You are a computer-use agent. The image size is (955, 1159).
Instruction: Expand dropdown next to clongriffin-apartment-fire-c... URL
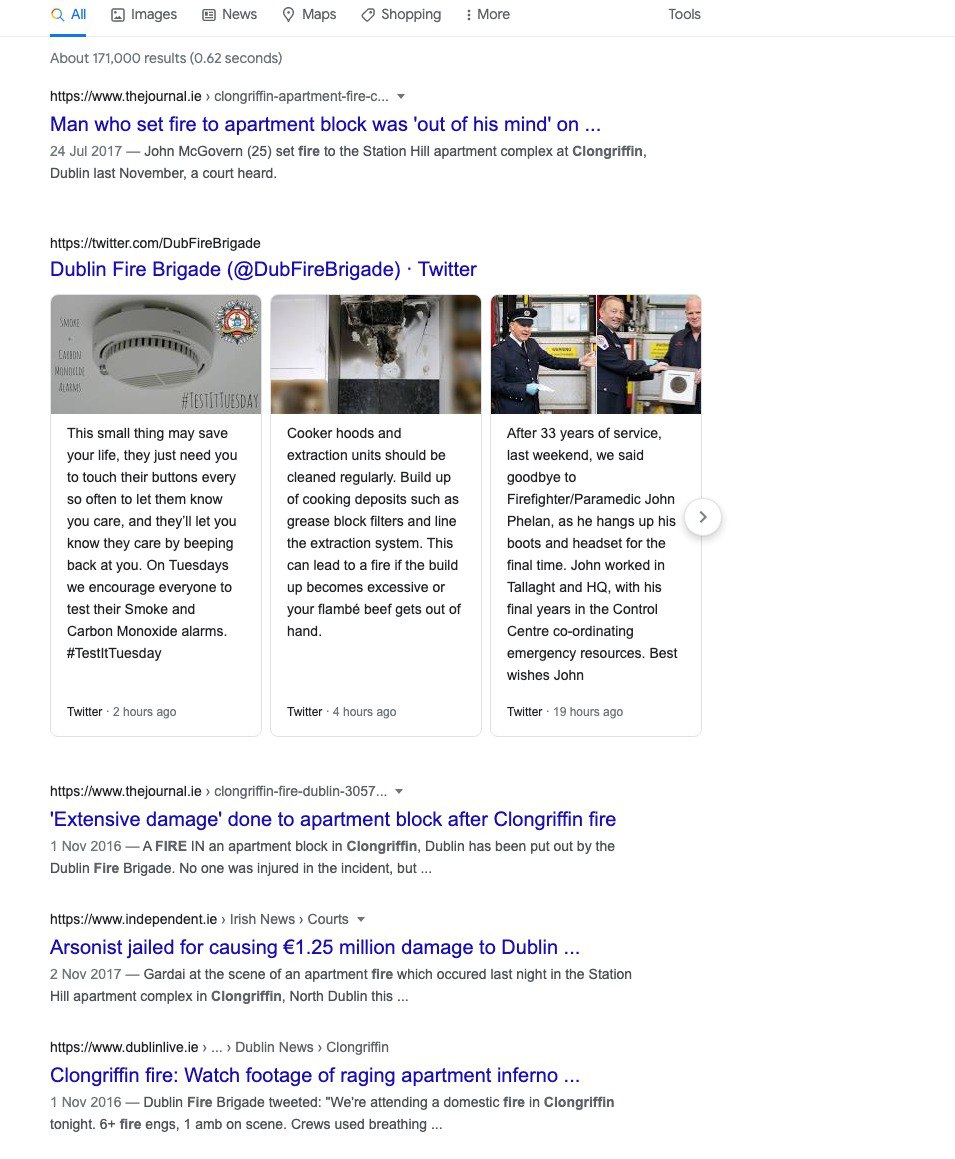coord(401,97)
